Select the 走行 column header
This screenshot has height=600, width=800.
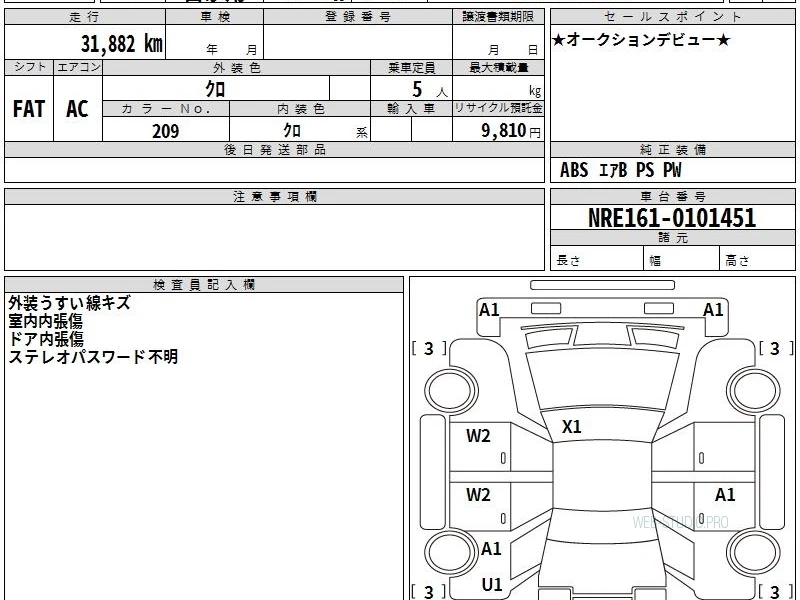[x=85, y=17]
